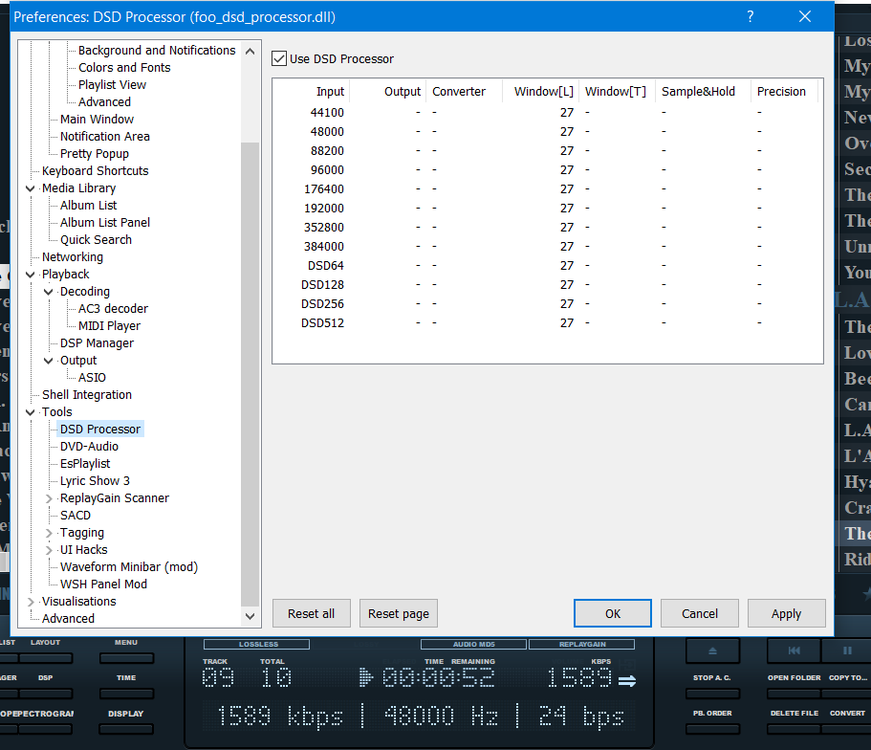
Task: Click the Reset all button
Action: [x=311, y=613]
